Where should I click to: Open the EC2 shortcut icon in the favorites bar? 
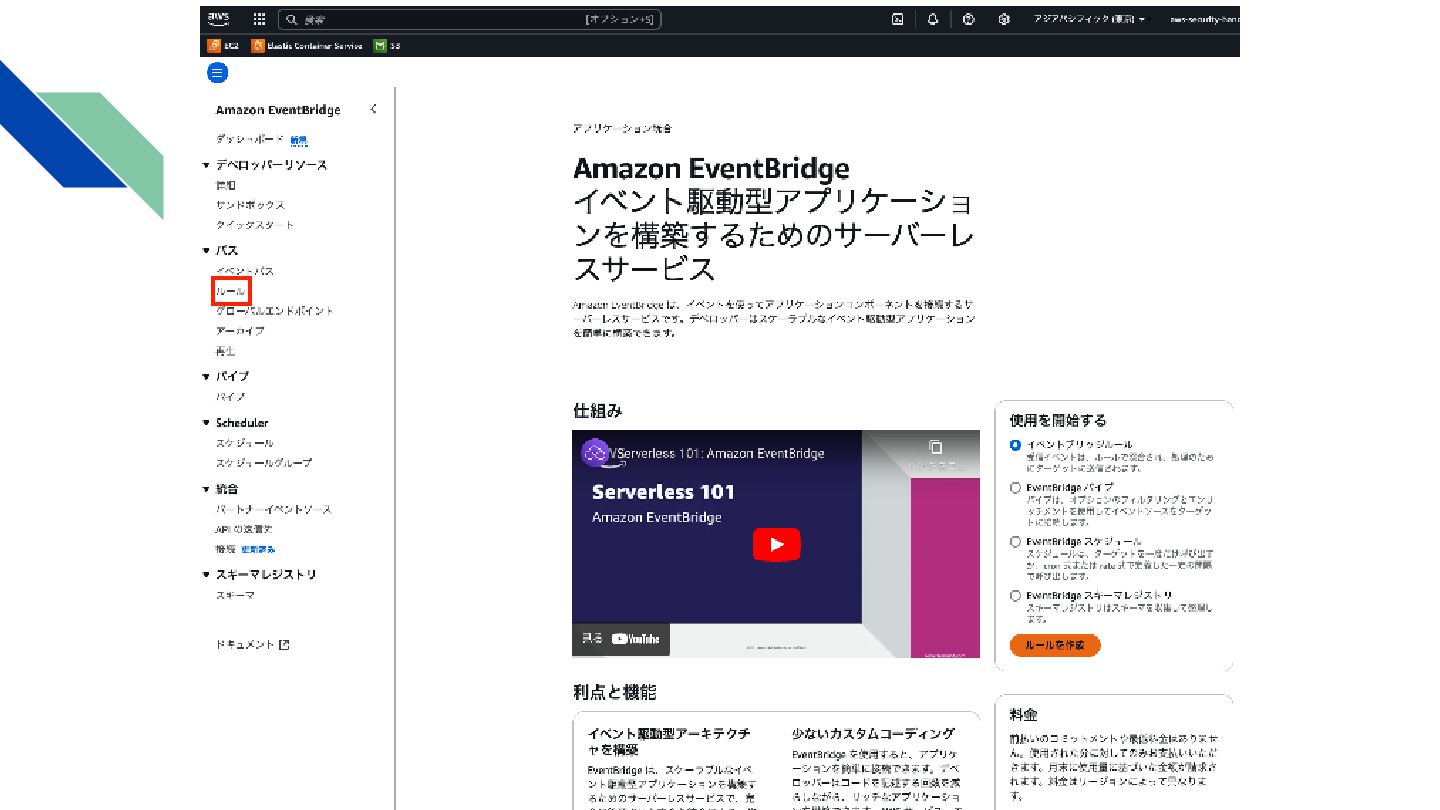213,46
